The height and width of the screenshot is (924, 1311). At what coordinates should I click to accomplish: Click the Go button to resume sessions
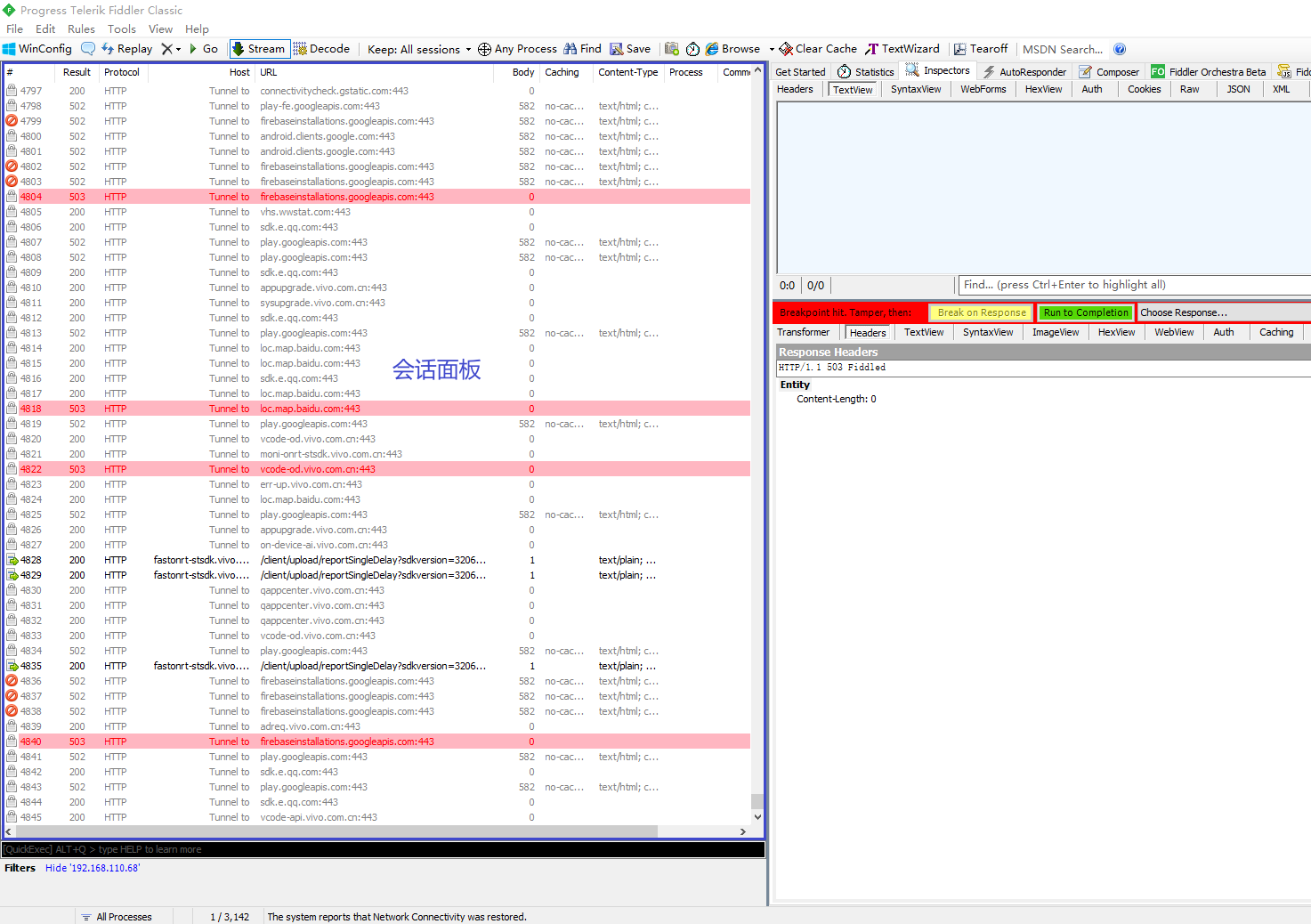[204, 49]
